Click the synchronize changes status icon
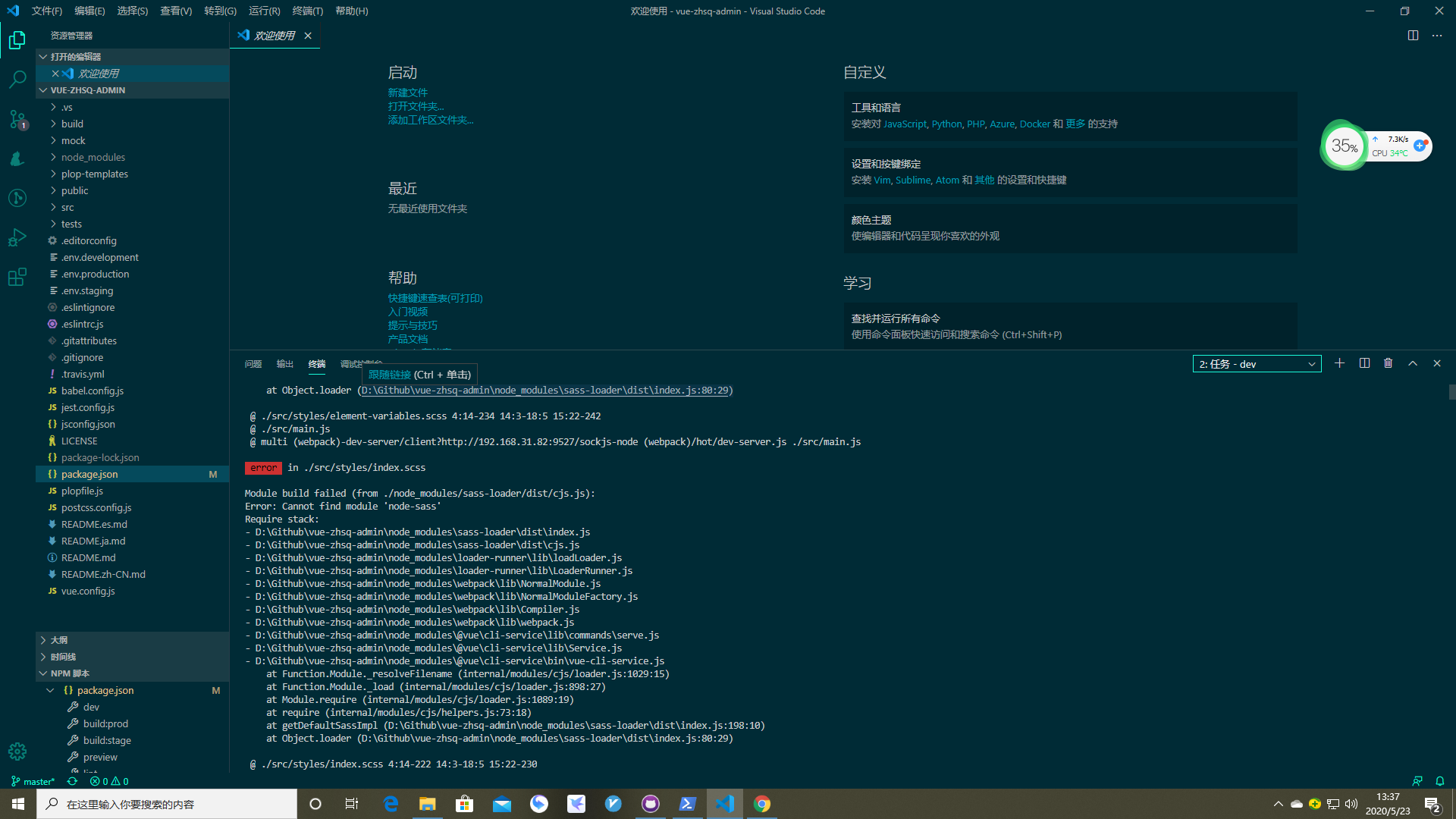Screen dimensions: 1456x819 click(72, 781)
